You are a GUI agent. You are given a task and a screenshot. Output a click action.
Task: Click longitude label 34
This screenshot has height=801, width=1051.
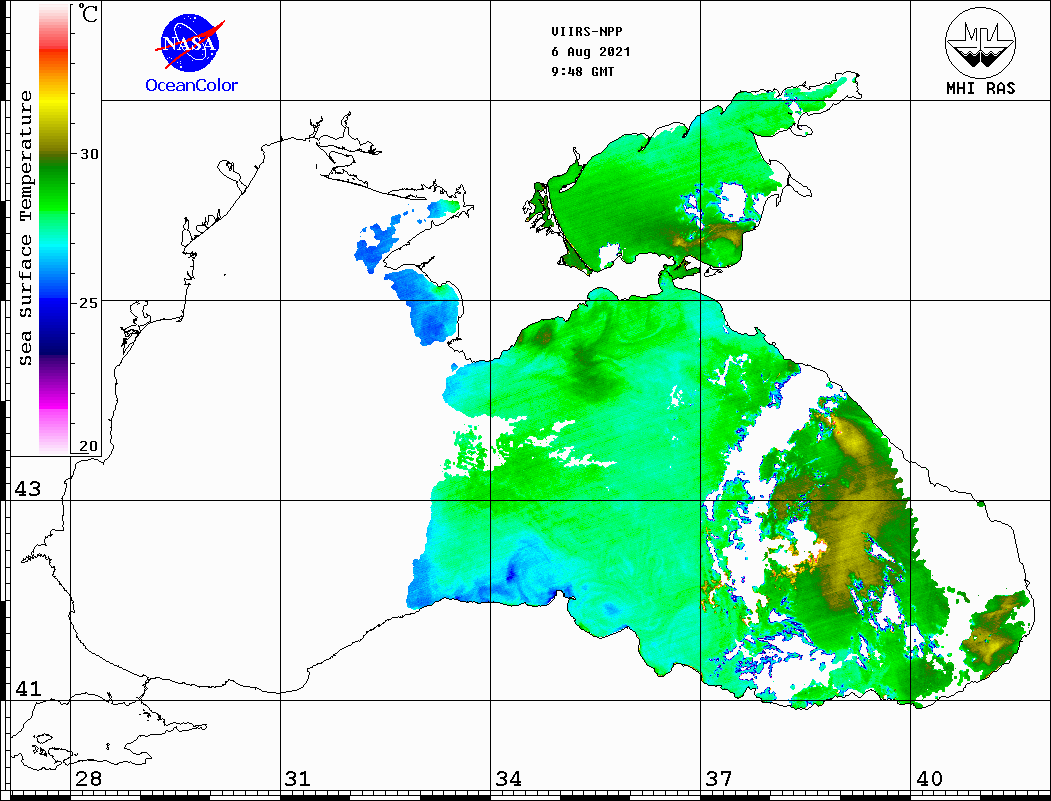click(508, 778)
